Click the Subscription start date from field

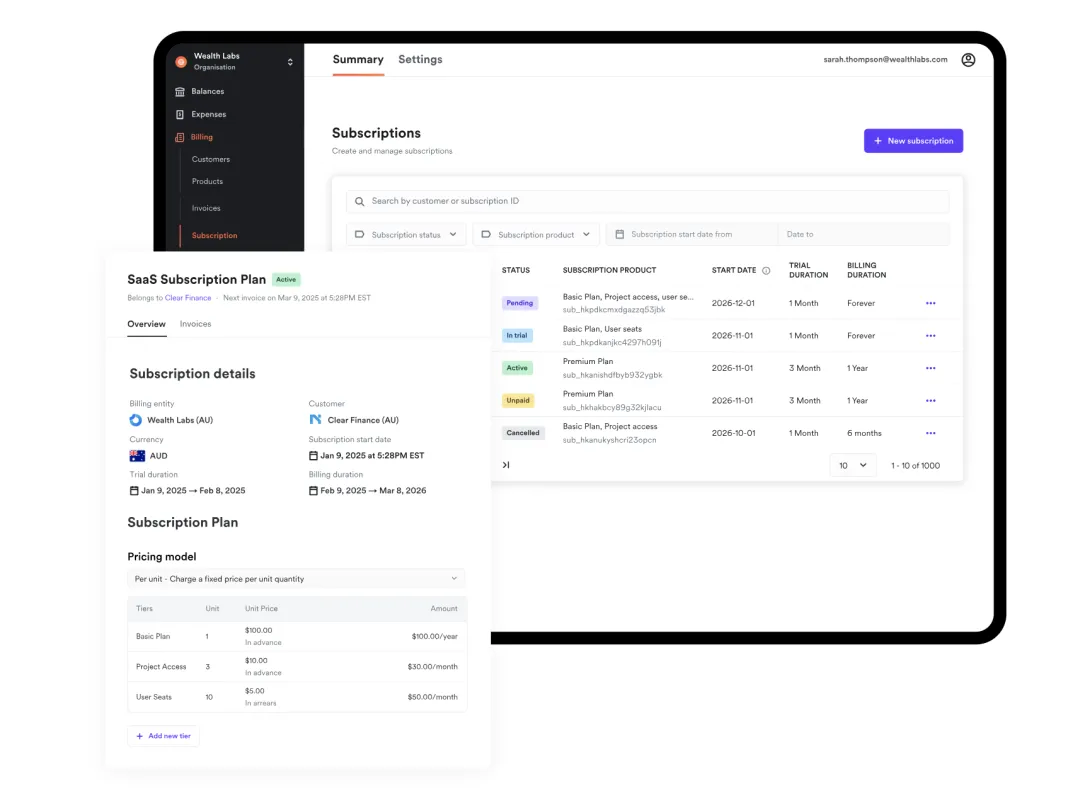pyautogui.click(x=692, y=234)
